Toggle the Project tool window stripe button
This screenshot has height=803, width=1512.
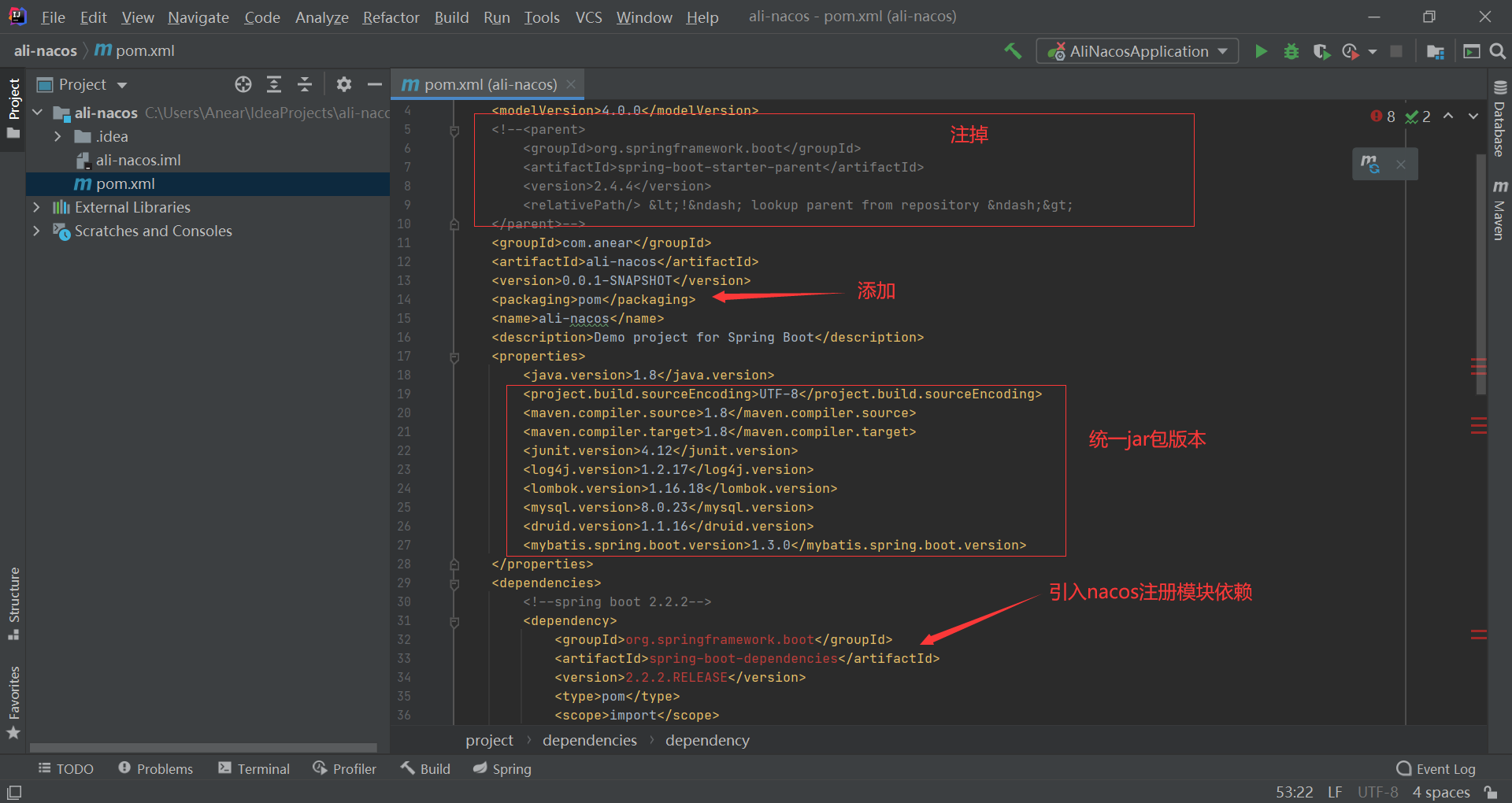coord(13,108)
